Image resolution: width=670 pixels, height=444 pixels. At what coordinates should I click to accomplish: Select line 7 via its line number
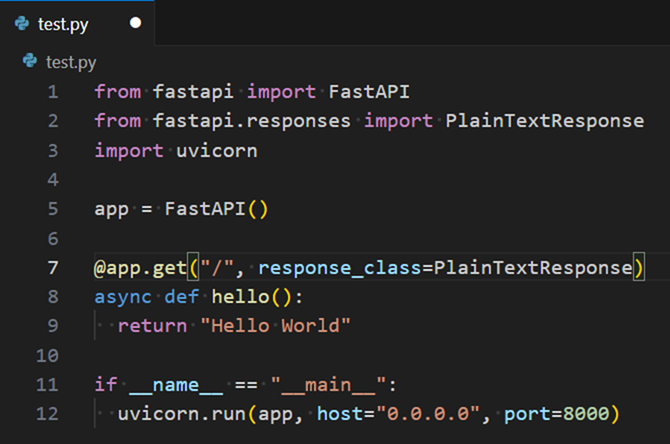[53, 267]
